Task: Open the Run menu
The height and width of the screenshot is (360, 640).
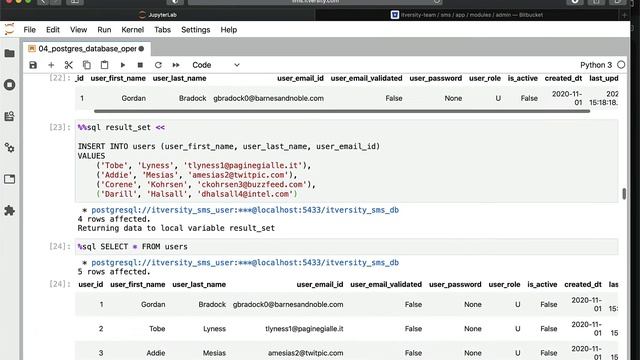Action: 104,30
